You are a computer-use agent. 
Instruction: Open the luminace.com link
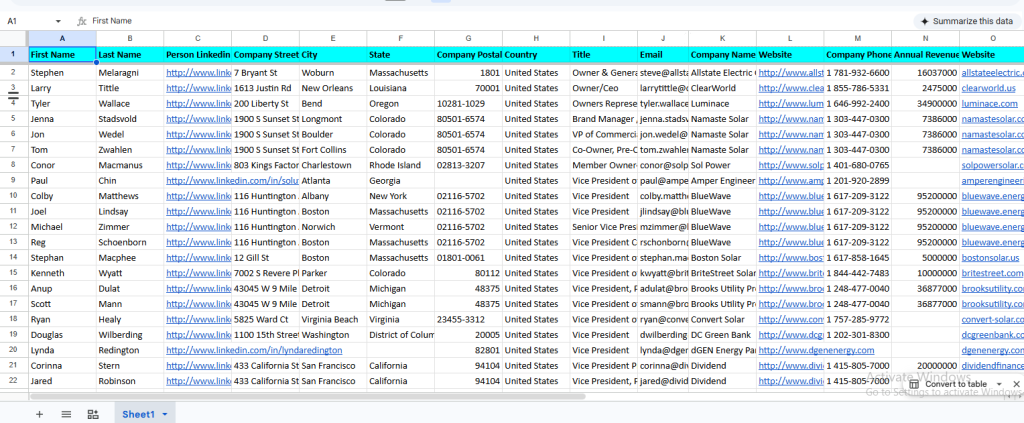coord(989,104)
